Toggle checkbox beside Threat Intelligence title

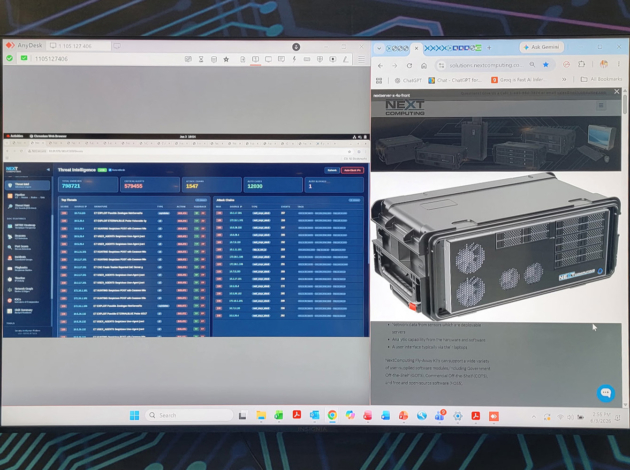point(110,170)
